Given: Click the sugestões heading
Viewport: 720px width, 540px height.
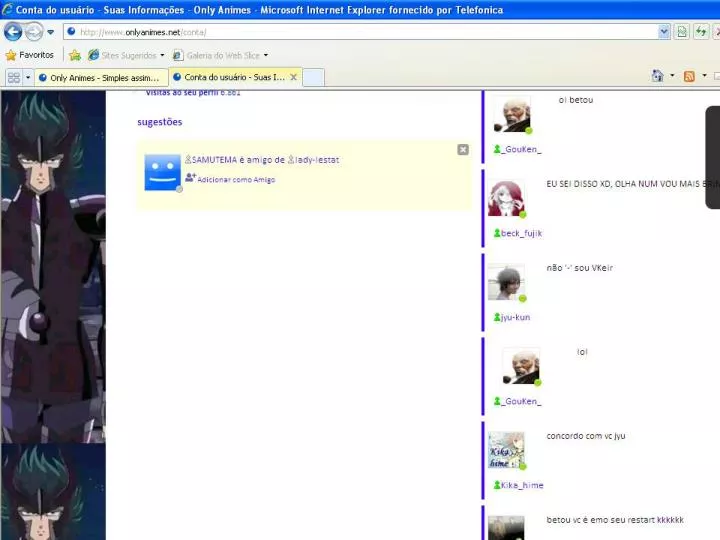Looking at the screenshot, I should tap(160, 122).
